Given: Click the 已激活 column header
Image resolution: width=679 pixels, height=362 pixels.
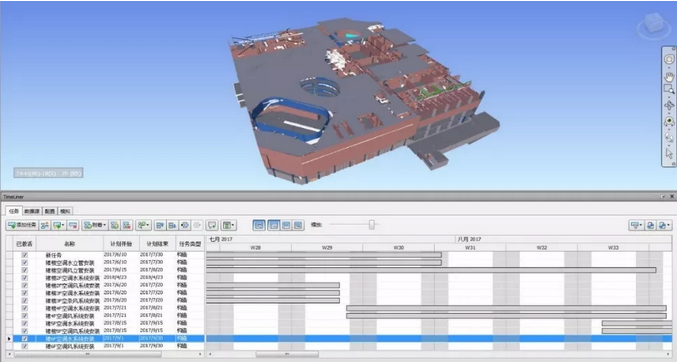Looking at the screenshot, I should point(24,244).
